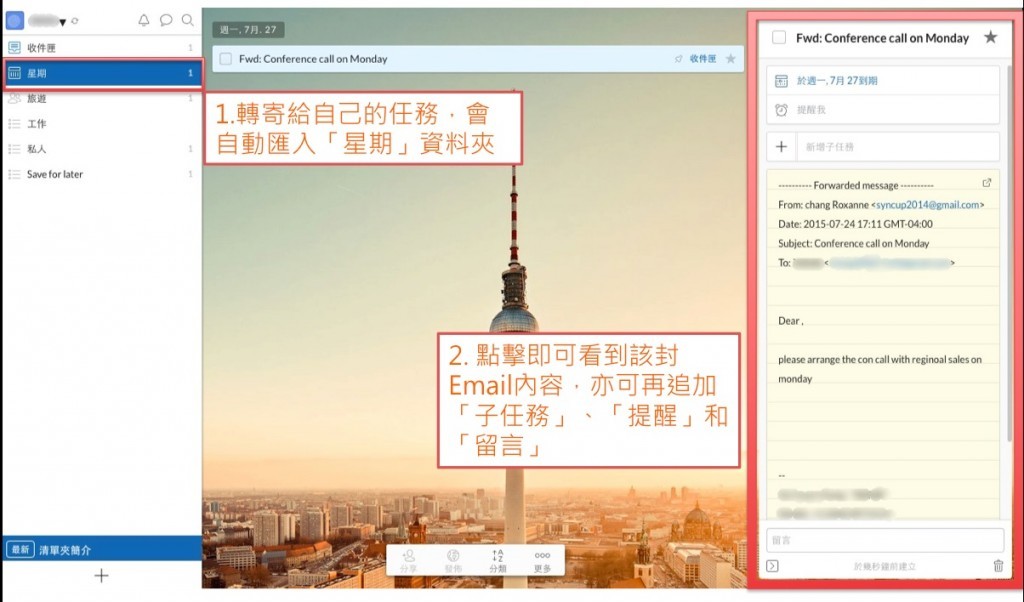Click the 週一, 7月. 27 date header
This screenshot has height=602, width=1024.
click(x=248, y=29)
